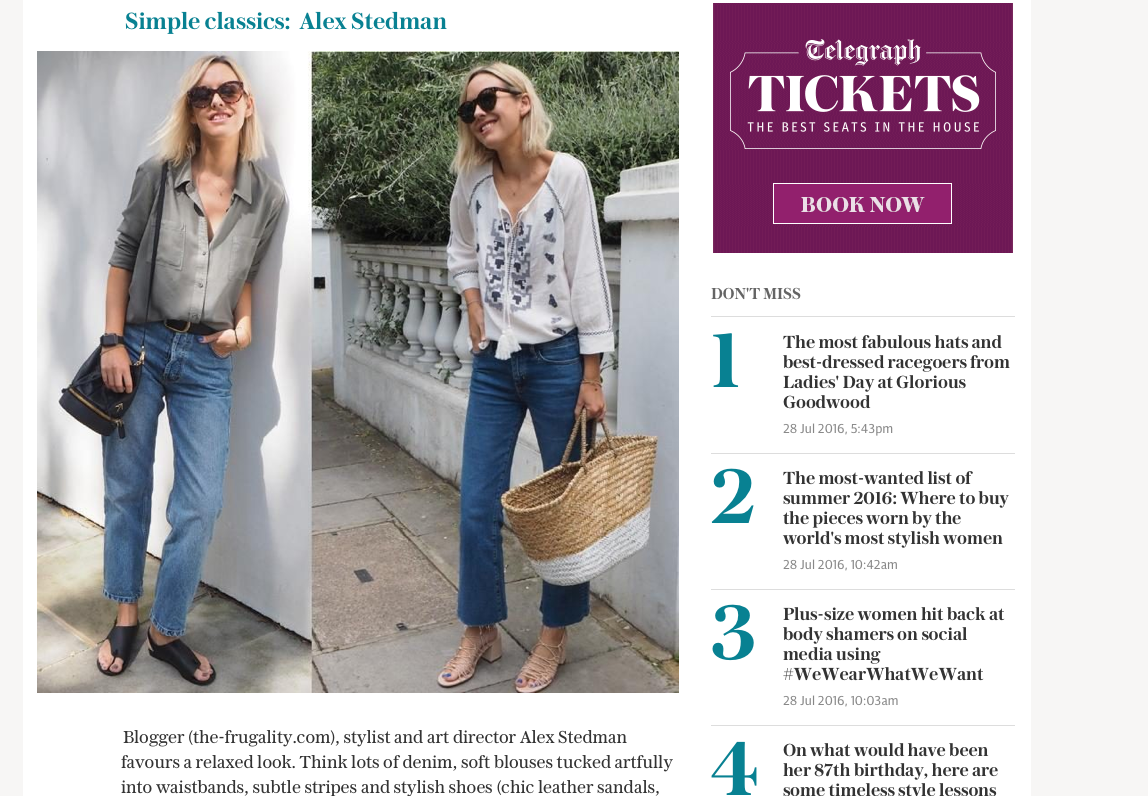Click the large number 2 ranking
Image resolution: width=1148 pixels, height=796 pixels.
pyautogui.click(x=732, y=496)
